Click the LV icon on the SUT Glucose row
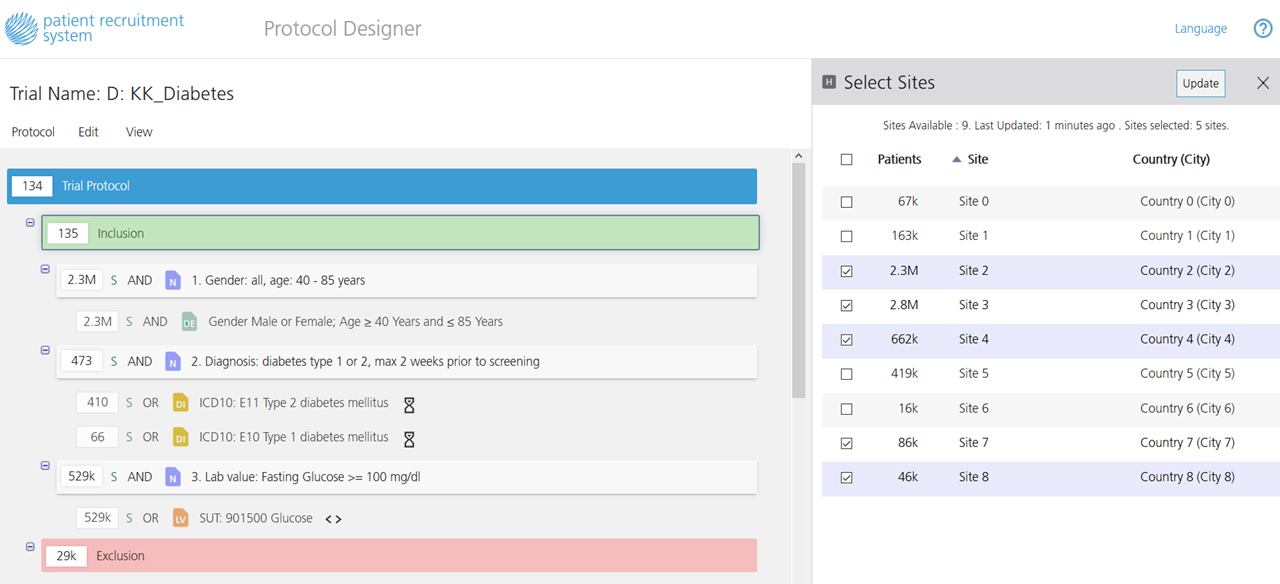 click(x=180, y=518)
